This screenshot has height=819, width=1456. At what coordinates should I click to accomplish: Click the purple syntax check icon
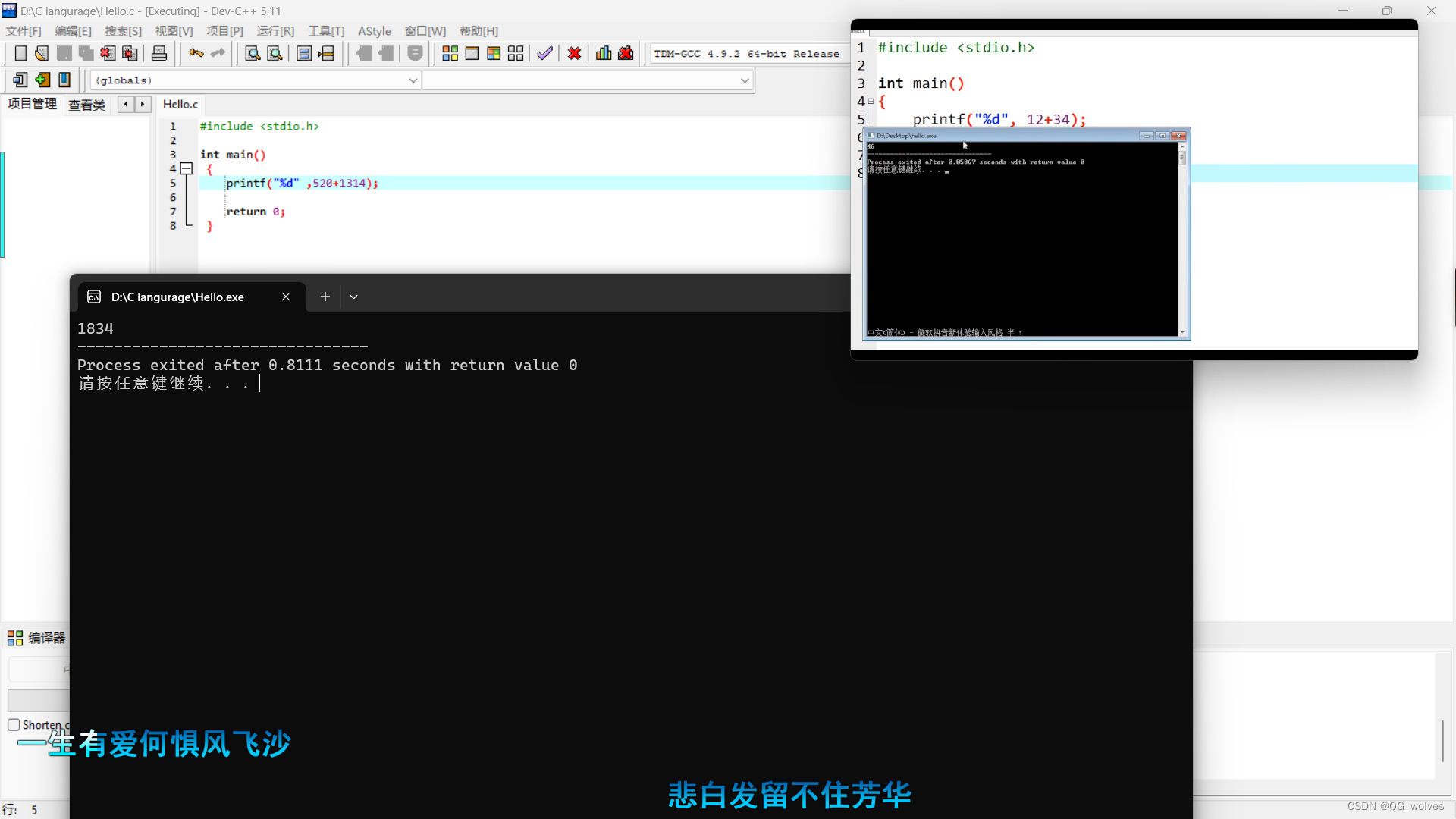pyautogui.click(x=544, y=54)
